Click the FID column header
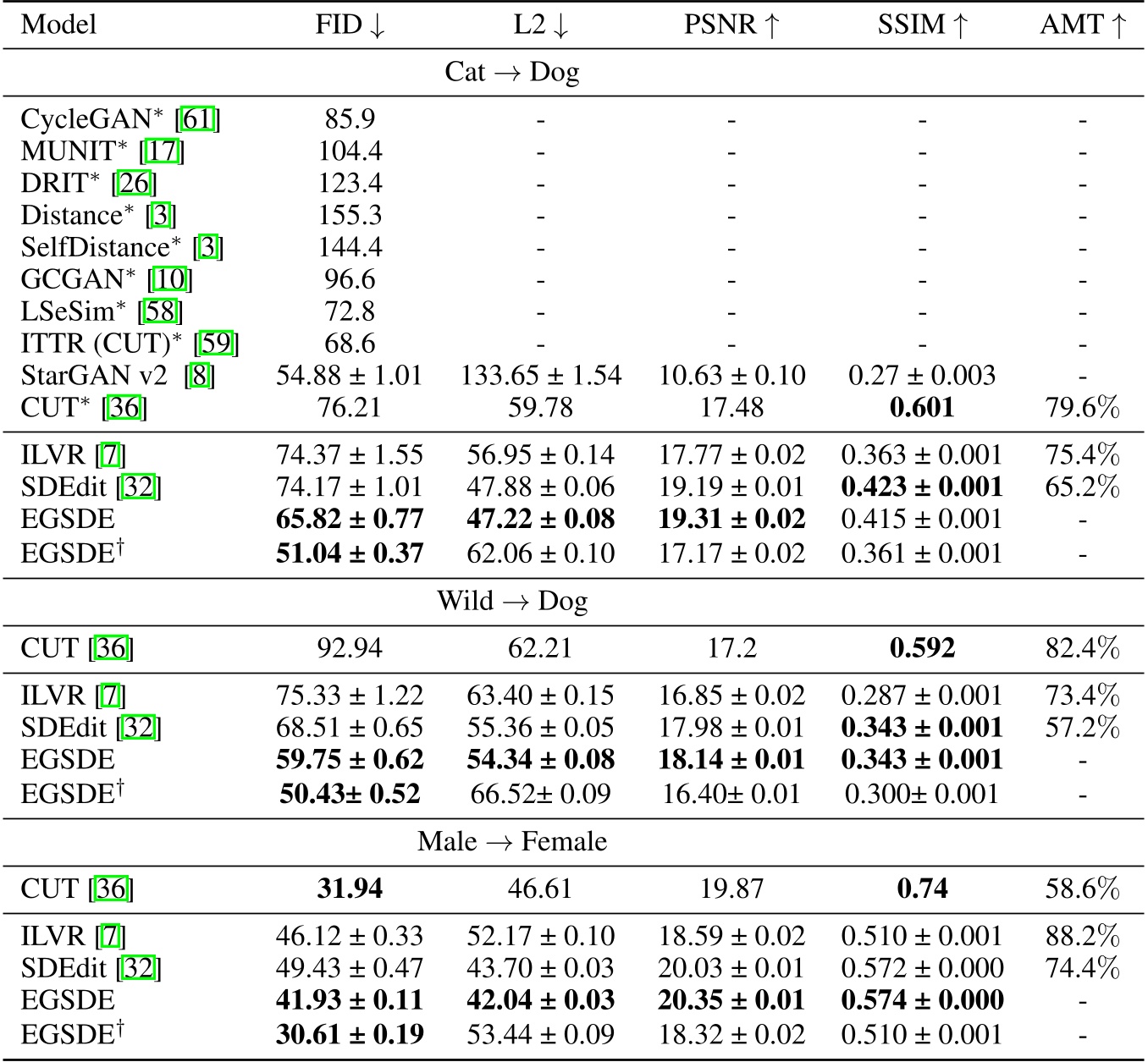This screenshot has width=1148, height=1062. tap(350, 25)
